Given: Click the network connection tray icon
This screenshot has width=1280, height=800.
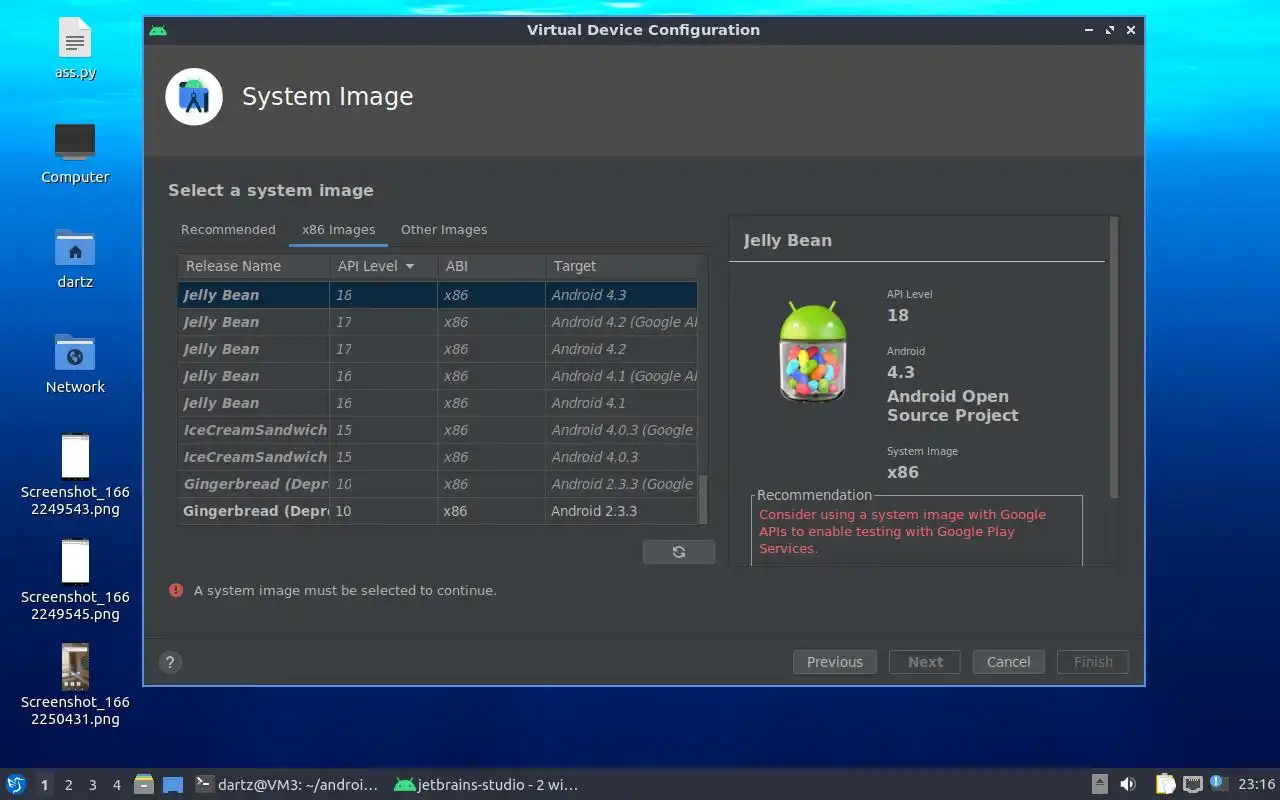Looking at the screenshot, I should 1192,785.
